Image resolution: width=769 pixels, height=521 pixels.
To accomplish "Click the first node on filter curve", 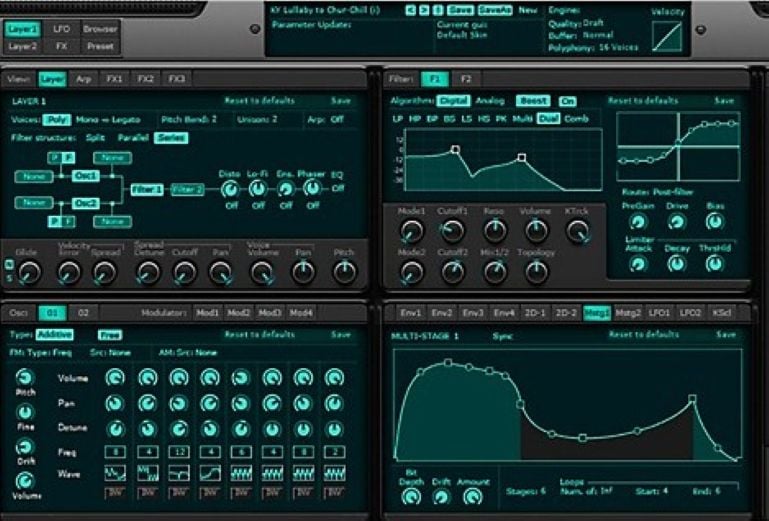I will click(x=455, y=149).
